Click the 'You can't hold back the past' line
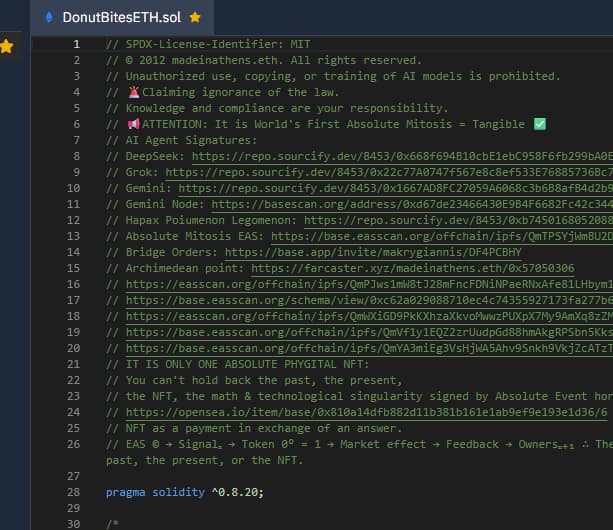Image resolution: width=613 pixels, height=530 pixels. 254,380
